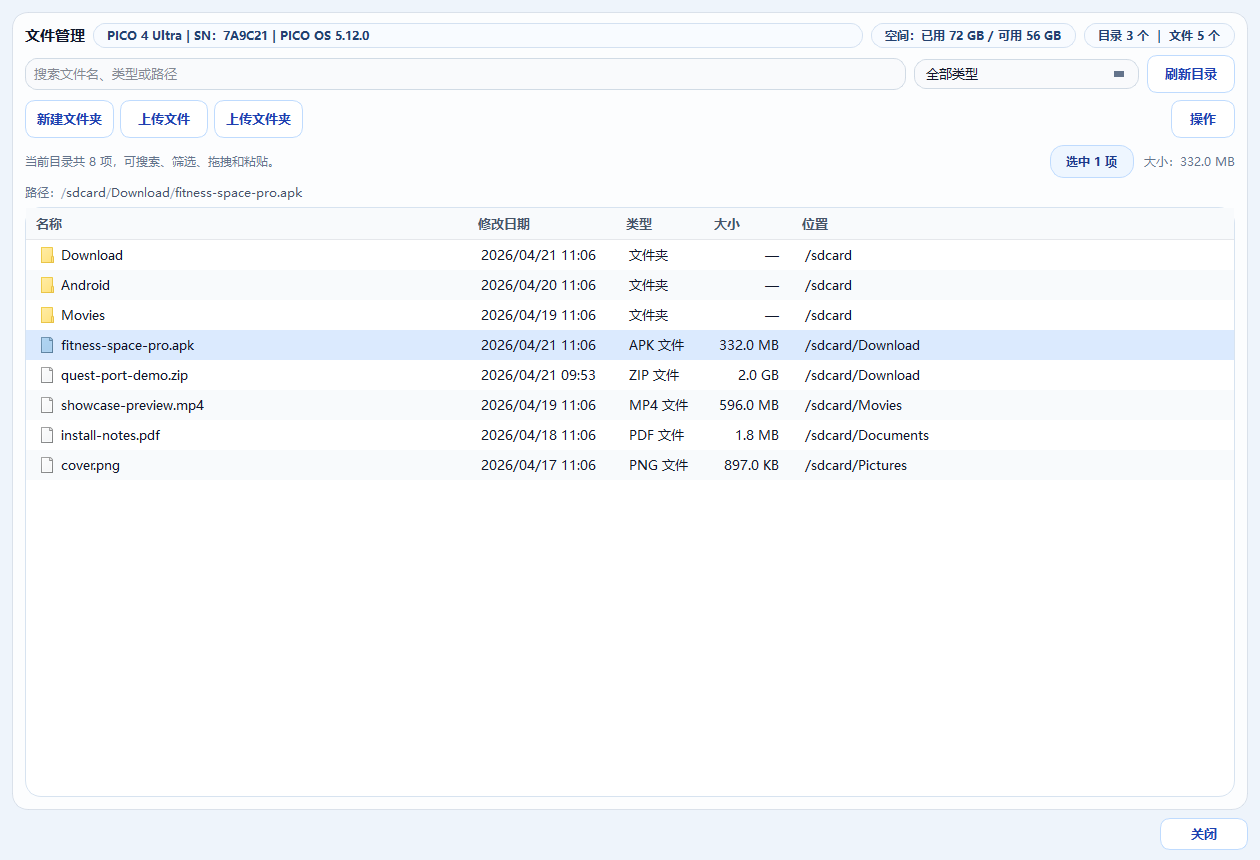The width and height of the screenshot is (1260, 860).
Task: Click the Download folder icon
Action: [x=47, y=255]
